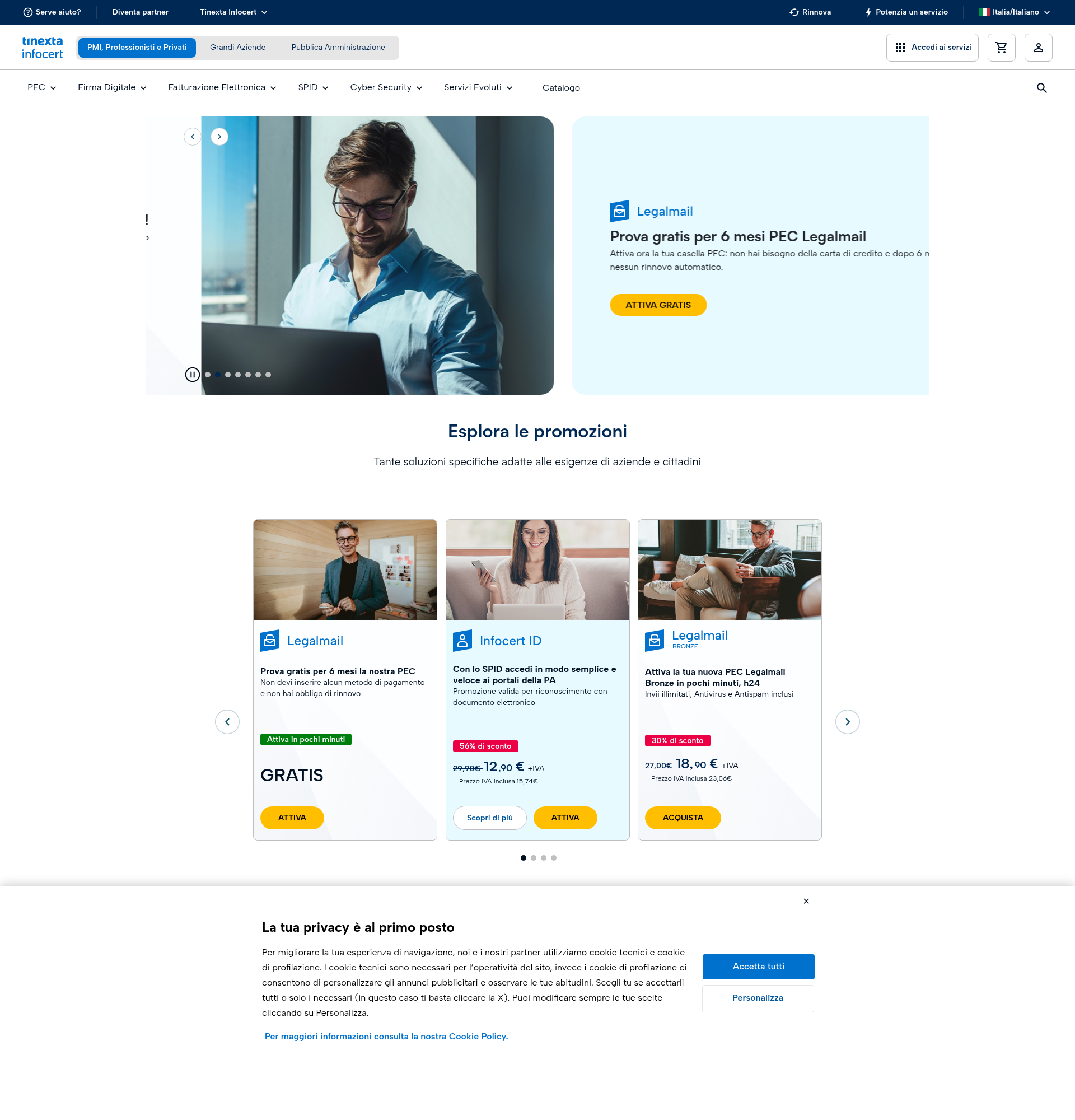Click the Legalmail Bronze card photo

pyautogui.click(x=730, y=570)
